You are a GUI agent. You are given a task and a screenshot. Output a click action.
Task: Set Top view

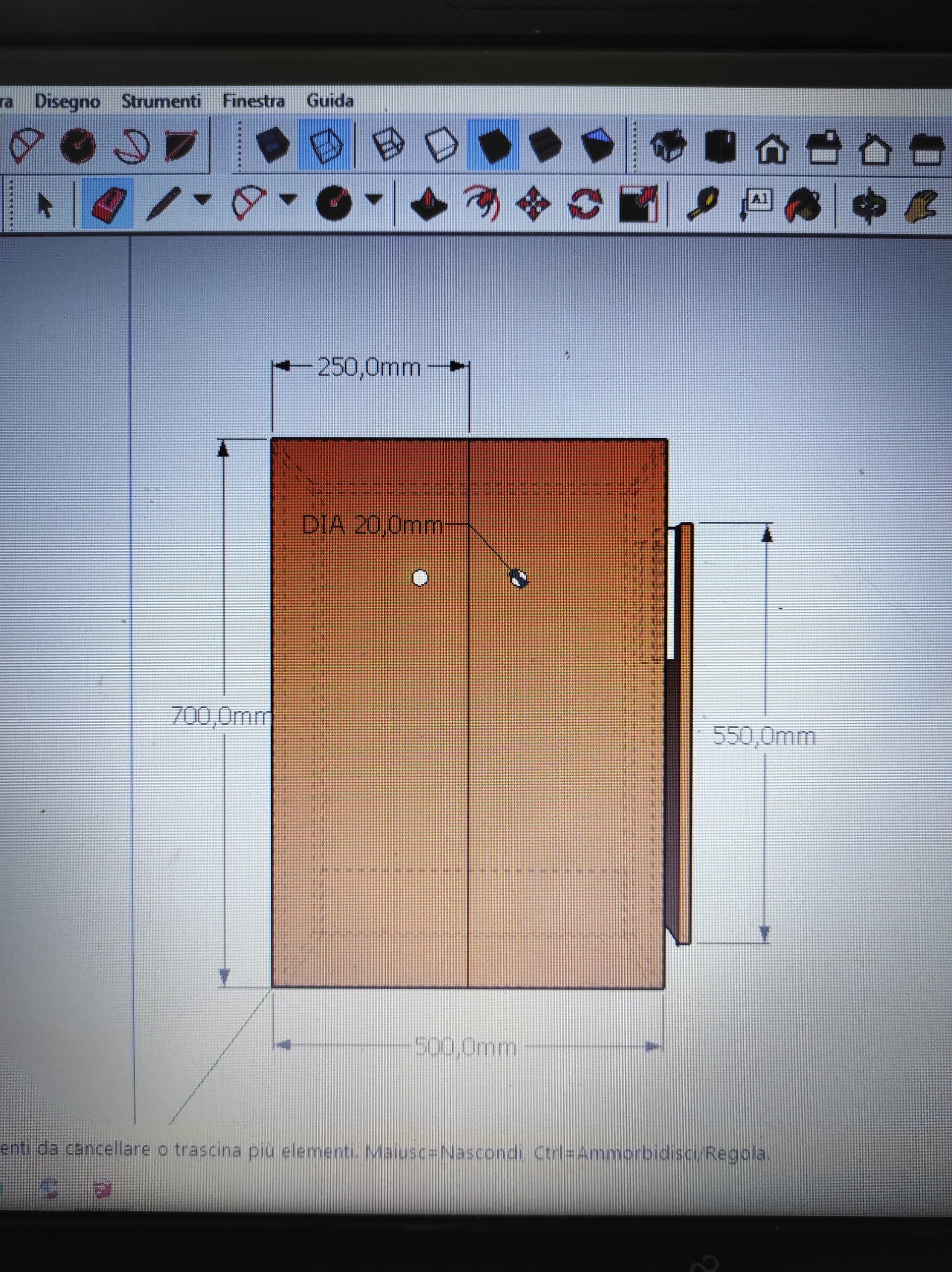tap(720, 147)
